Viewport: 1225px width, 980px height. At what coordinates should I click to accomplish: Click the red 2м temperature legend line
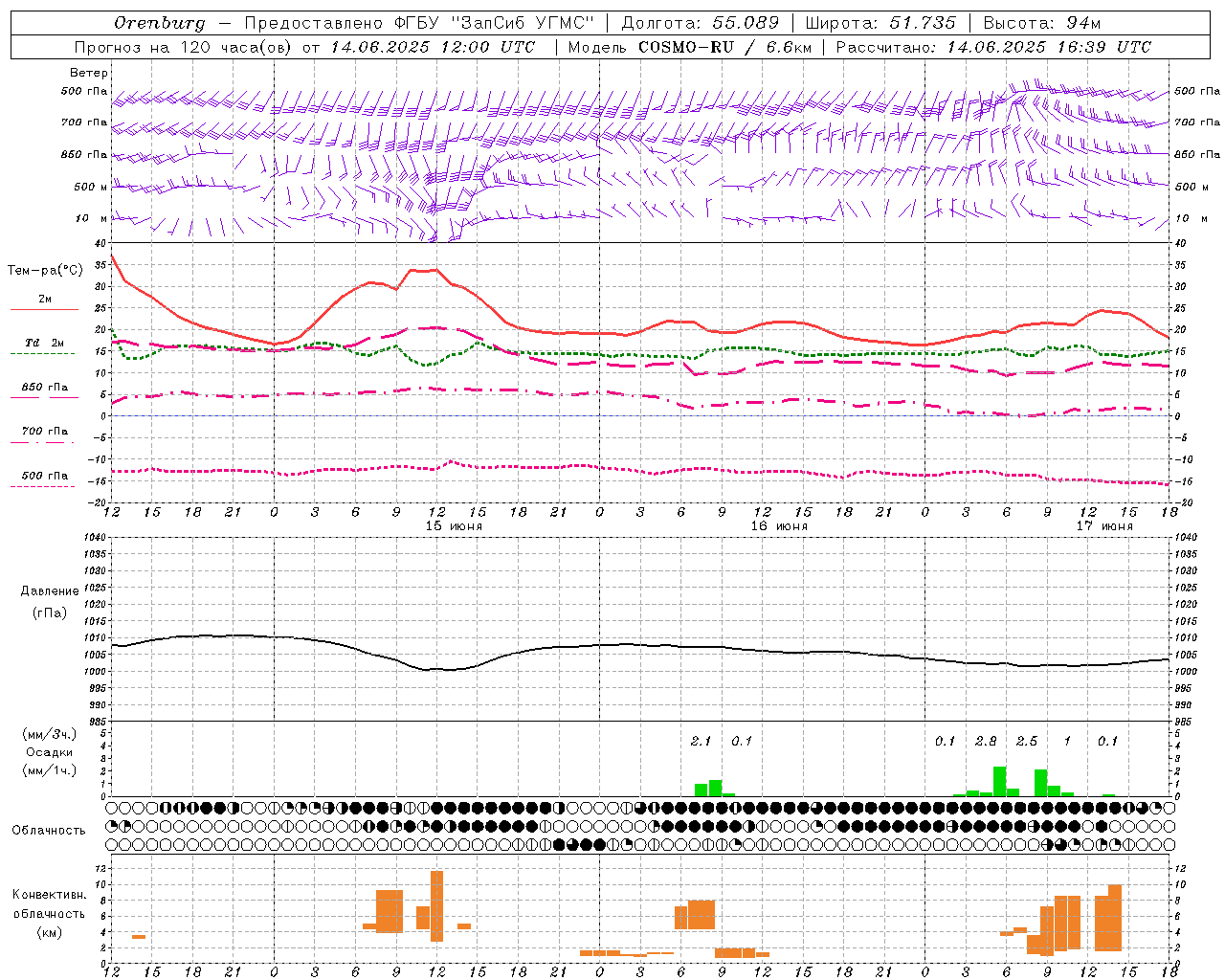coord(44,310)
